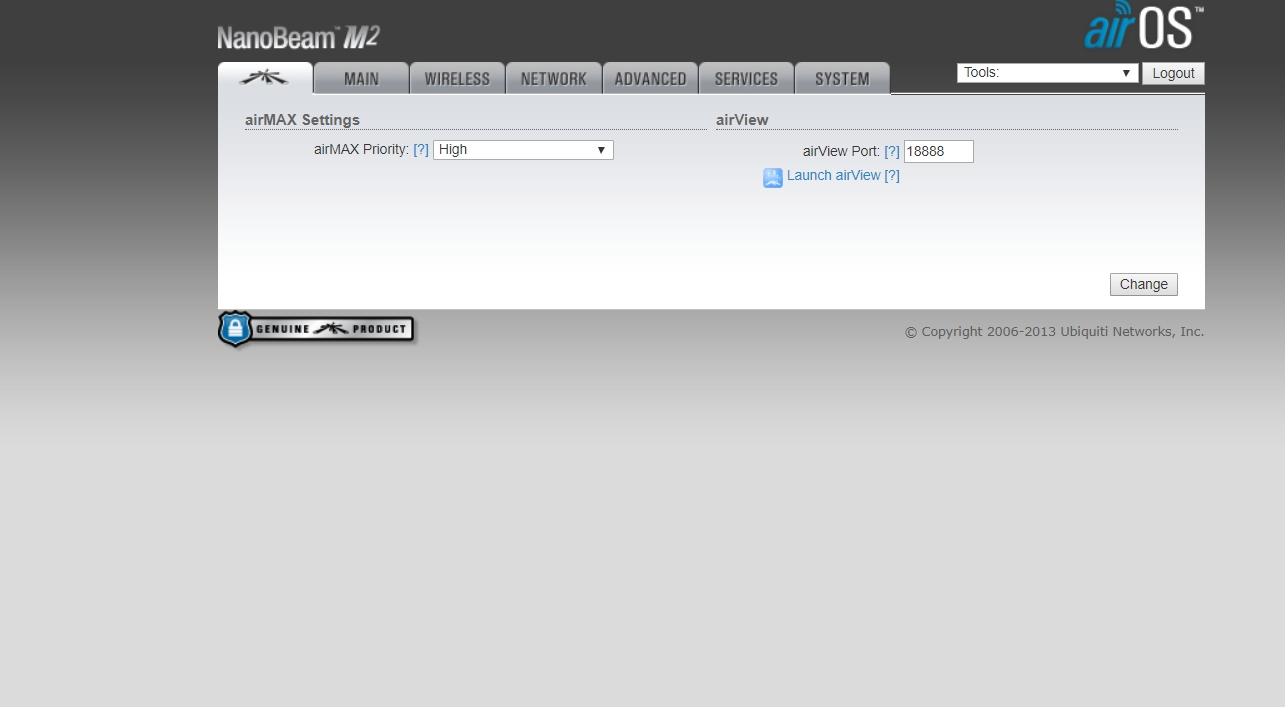The height and width of the screenshot is (707, 1285).
Task: Open airView Port help [?] link
Action: pyautogui.click(x=892, y=152)
